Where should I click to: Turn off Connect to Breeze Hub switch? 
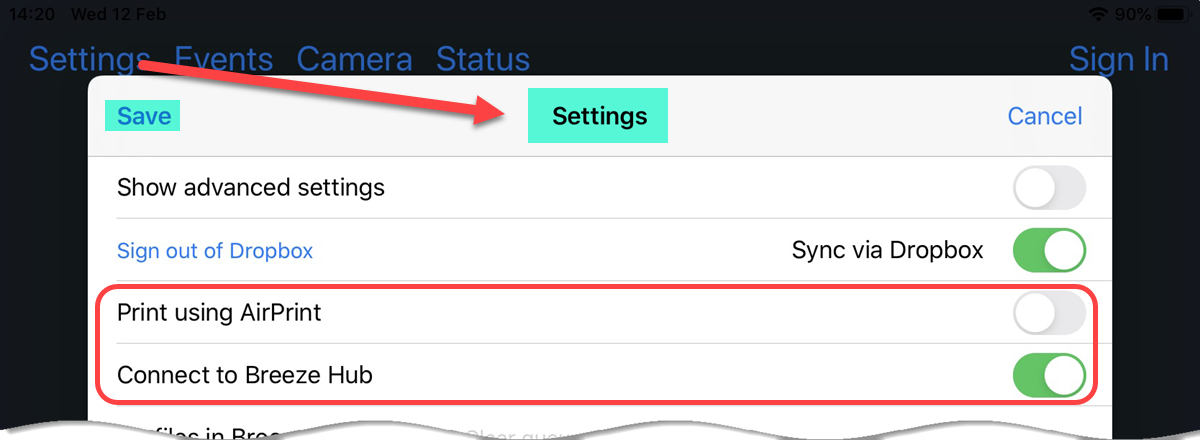coord(1049,375)
